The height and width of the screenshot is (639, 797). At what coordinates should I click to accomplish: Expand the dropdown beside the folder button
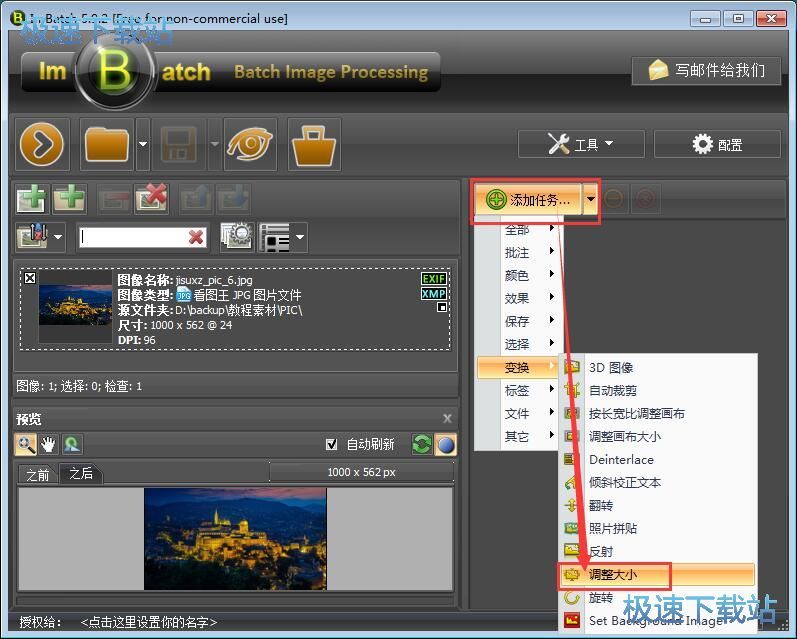(143, 144)
